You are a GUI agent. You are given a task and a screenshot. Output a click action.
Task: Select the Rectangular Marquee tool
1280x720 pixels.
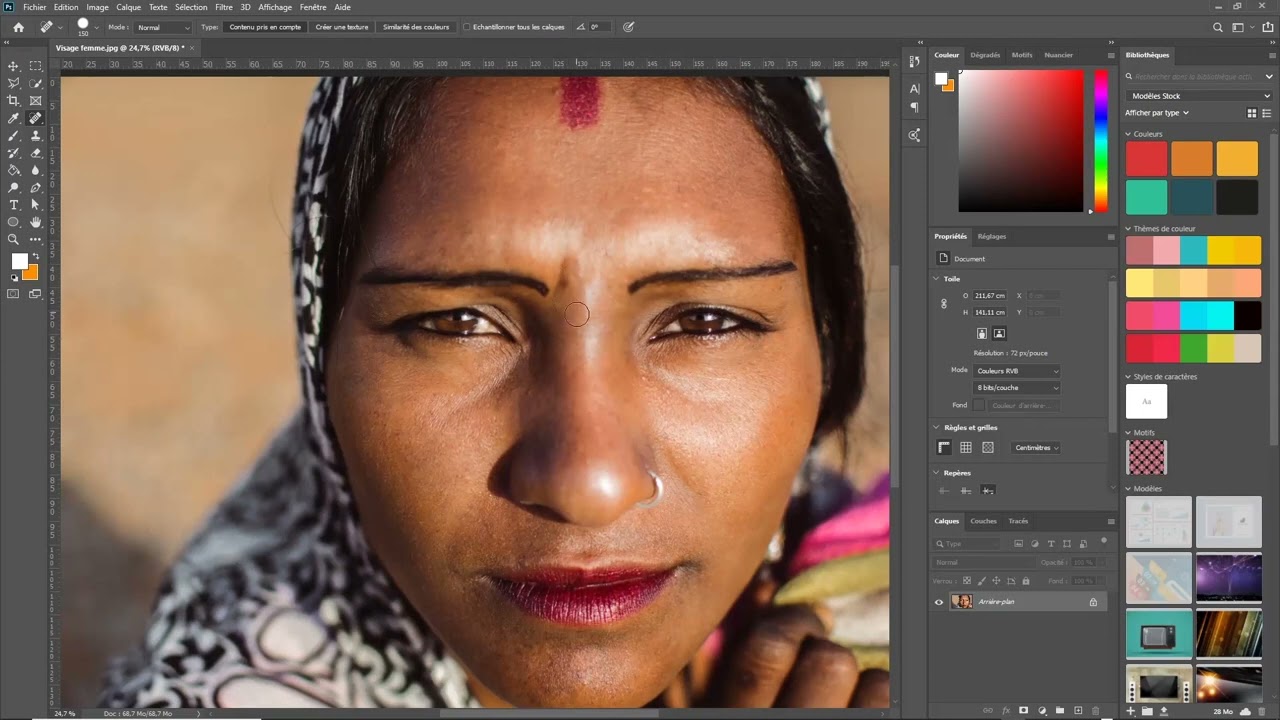pyautogui.click(x=36, y=66)
